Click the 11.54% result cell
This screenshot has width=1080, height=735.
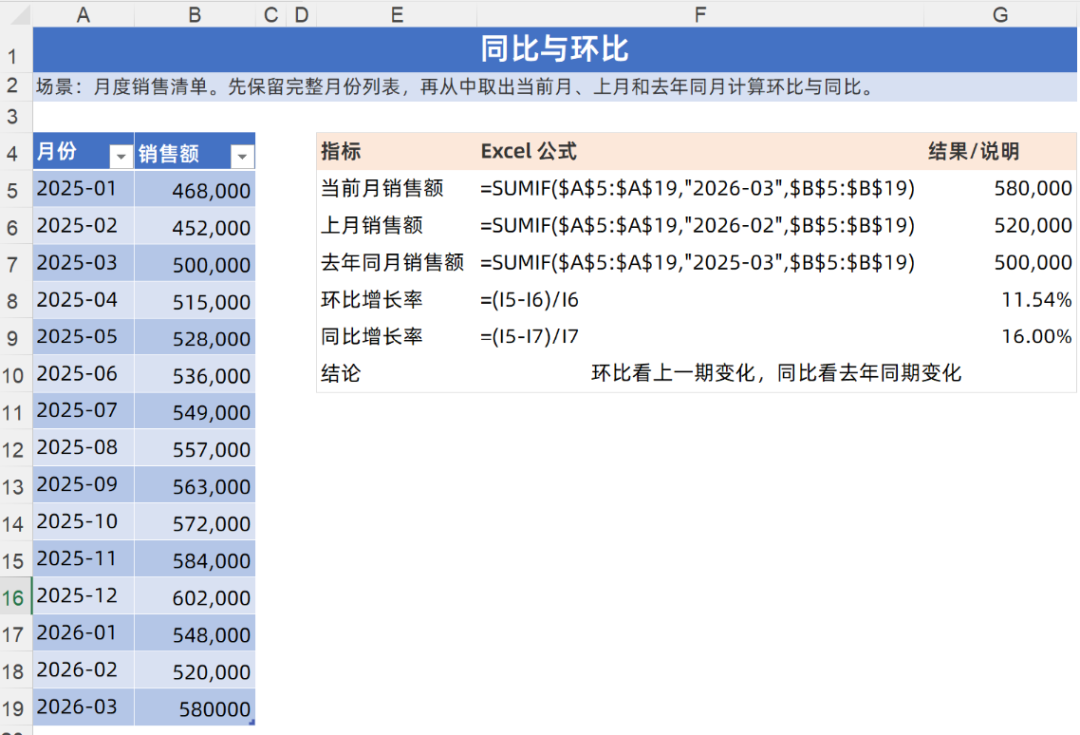(1000, 300)
